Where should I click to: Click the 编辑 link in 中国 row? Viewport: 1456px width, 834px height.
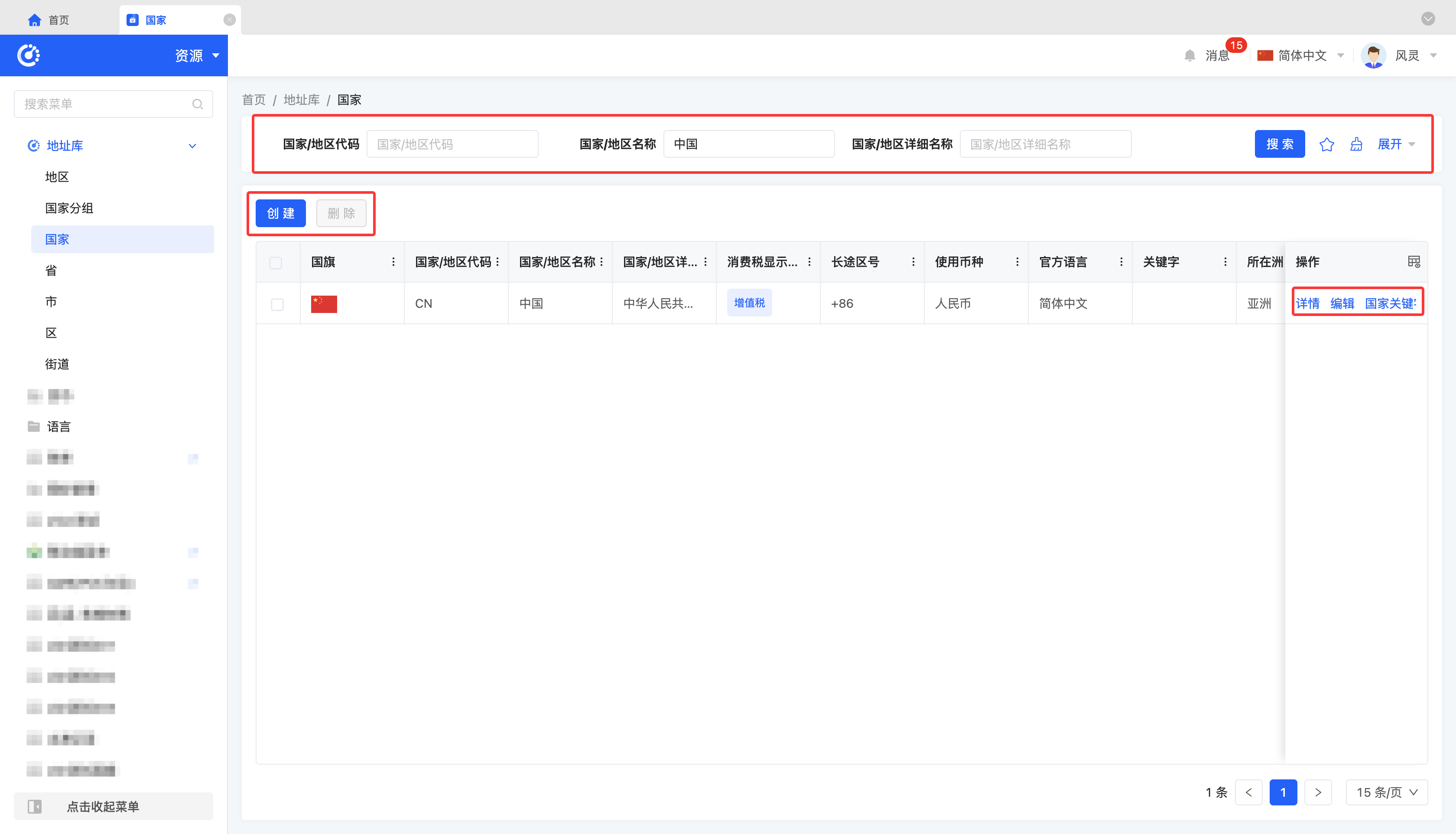(x=1342, y=303)
